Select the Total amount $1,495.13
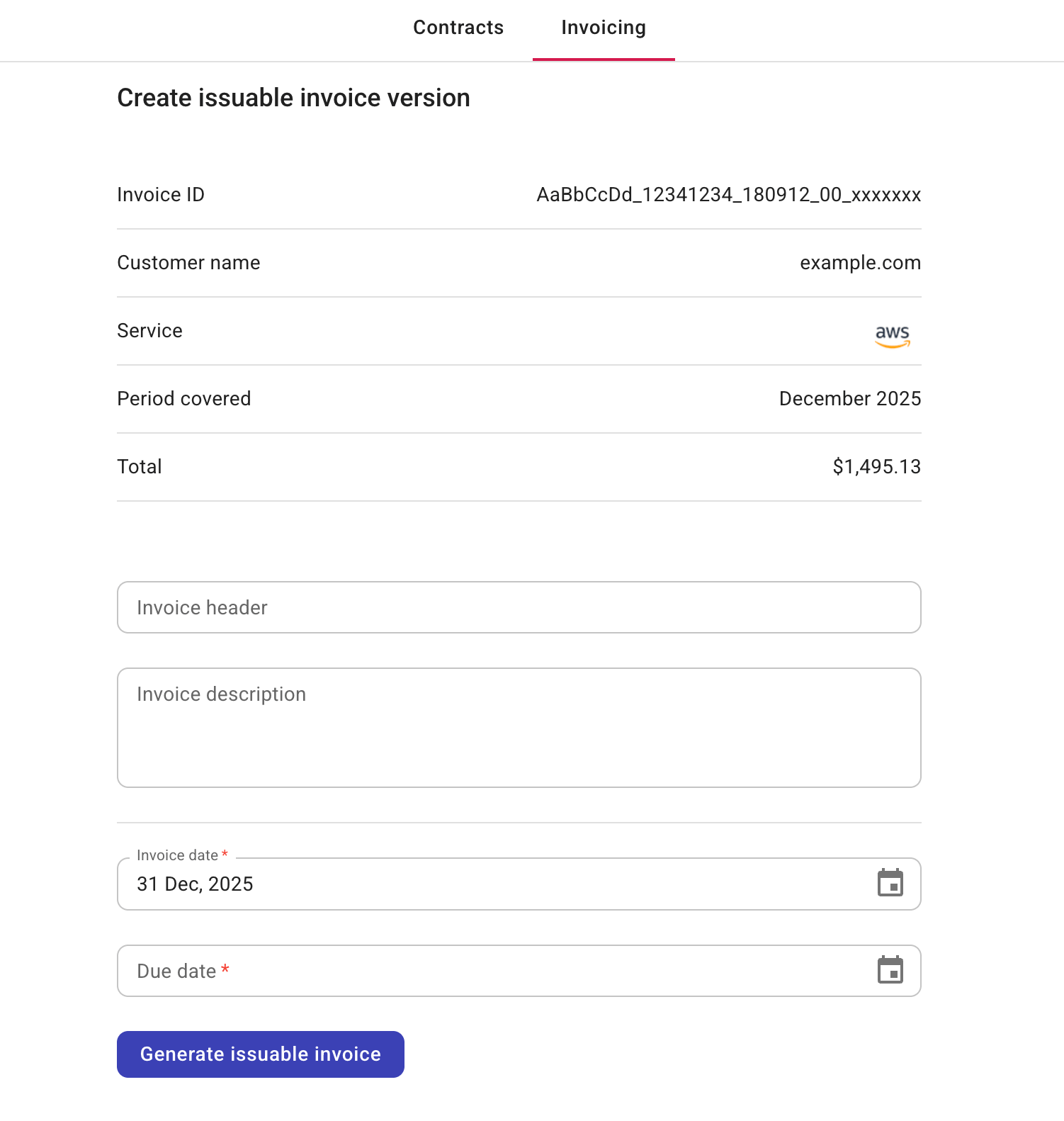This screenshot has height=1121, width=1064. [877, 466]
